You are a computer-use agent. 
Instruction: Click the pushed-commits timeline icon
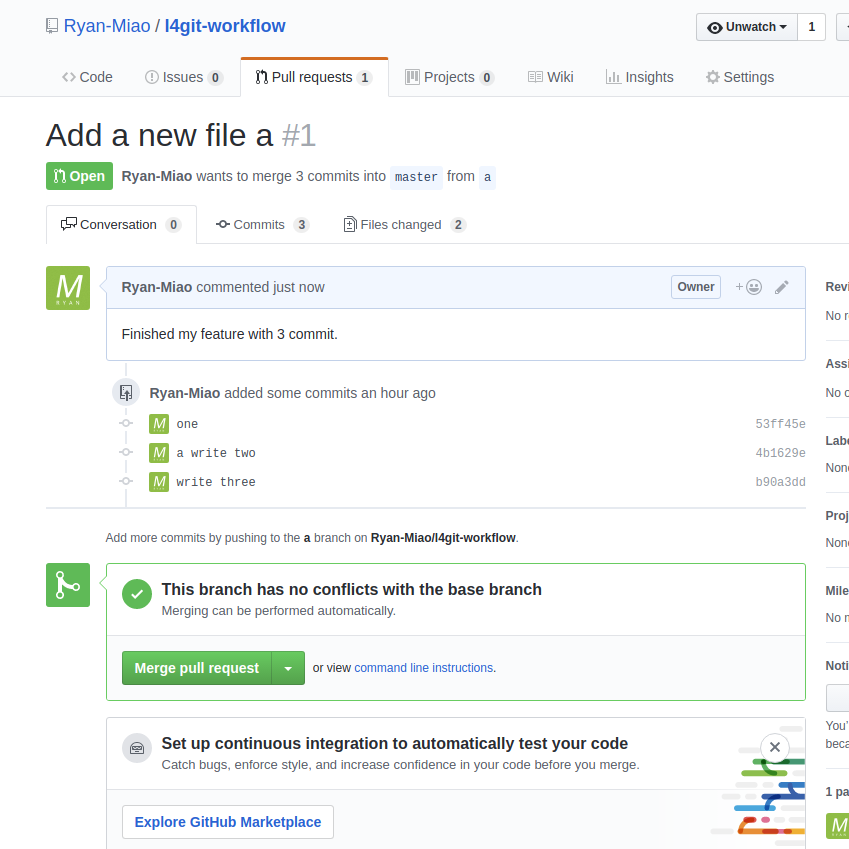(126, 393)
